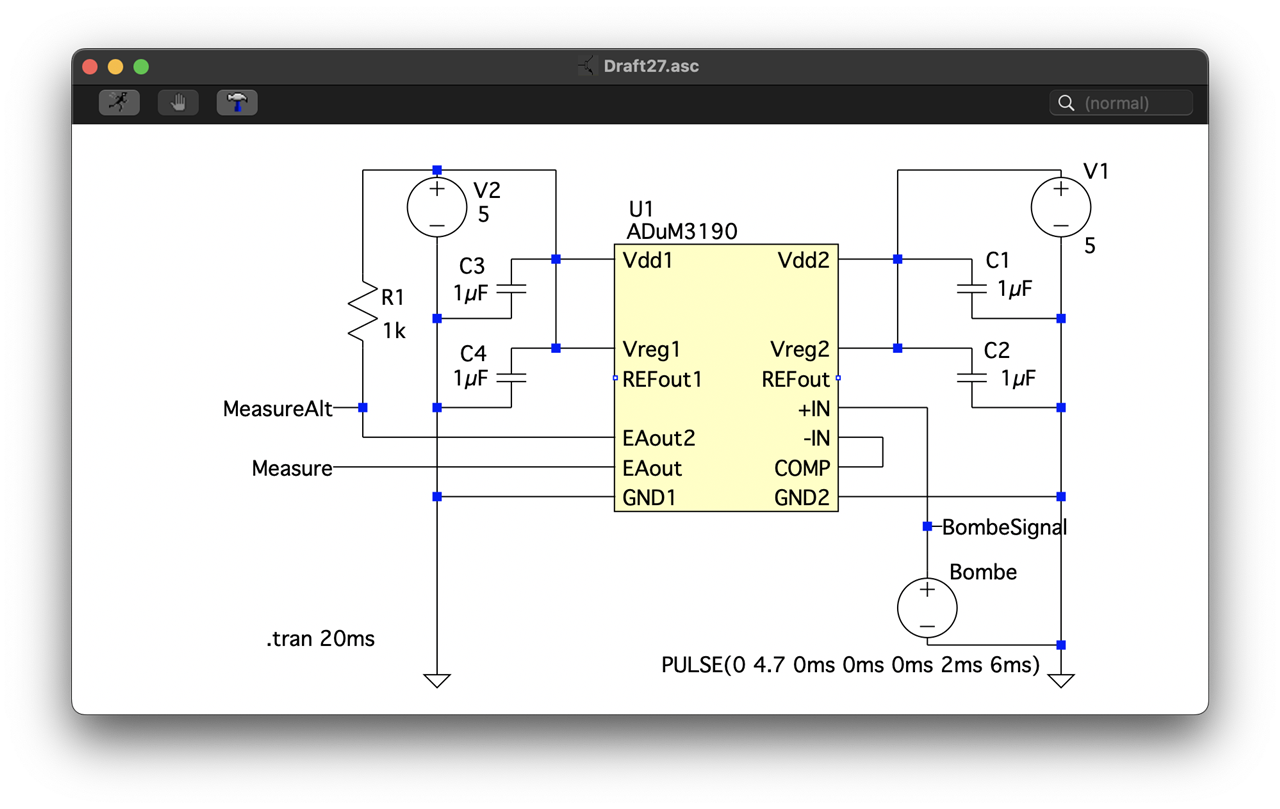Click the Bombe source label
This screenshot has height=809, width=1280.
[x=983, y=572]
